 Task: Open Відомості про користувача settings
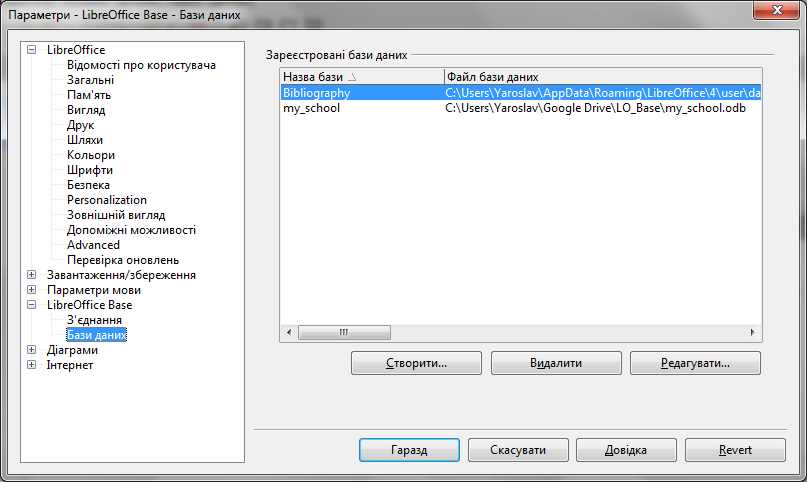141,65
